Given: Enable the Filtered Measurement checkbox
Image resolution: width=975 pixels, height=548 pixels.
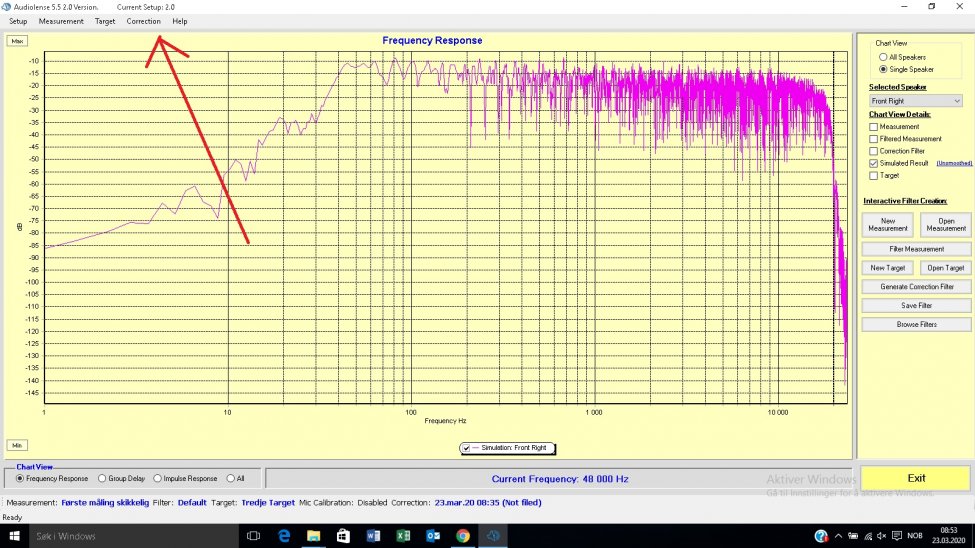Looking at the screenshot, I should pyautogui.click(x=874, y=139).
